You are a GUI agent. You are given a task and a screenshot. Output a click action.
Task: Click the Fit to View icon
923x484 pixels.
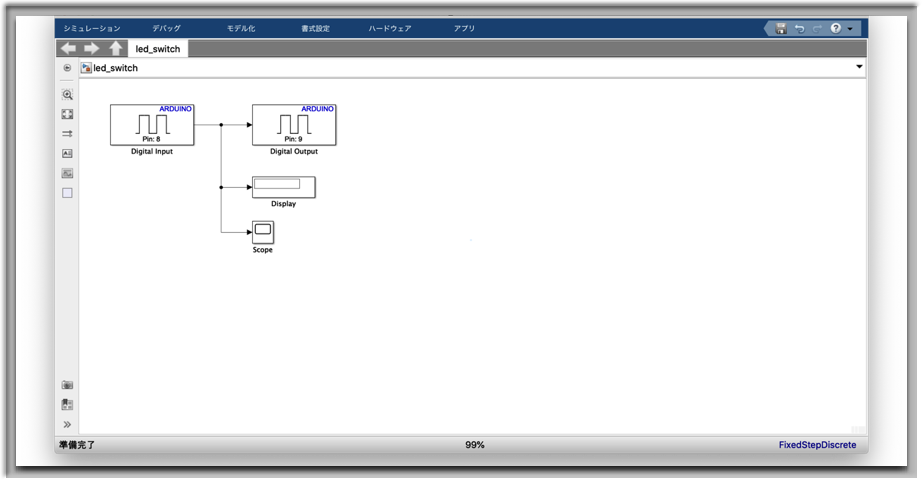pyautogui.click(x=67, y=114)
